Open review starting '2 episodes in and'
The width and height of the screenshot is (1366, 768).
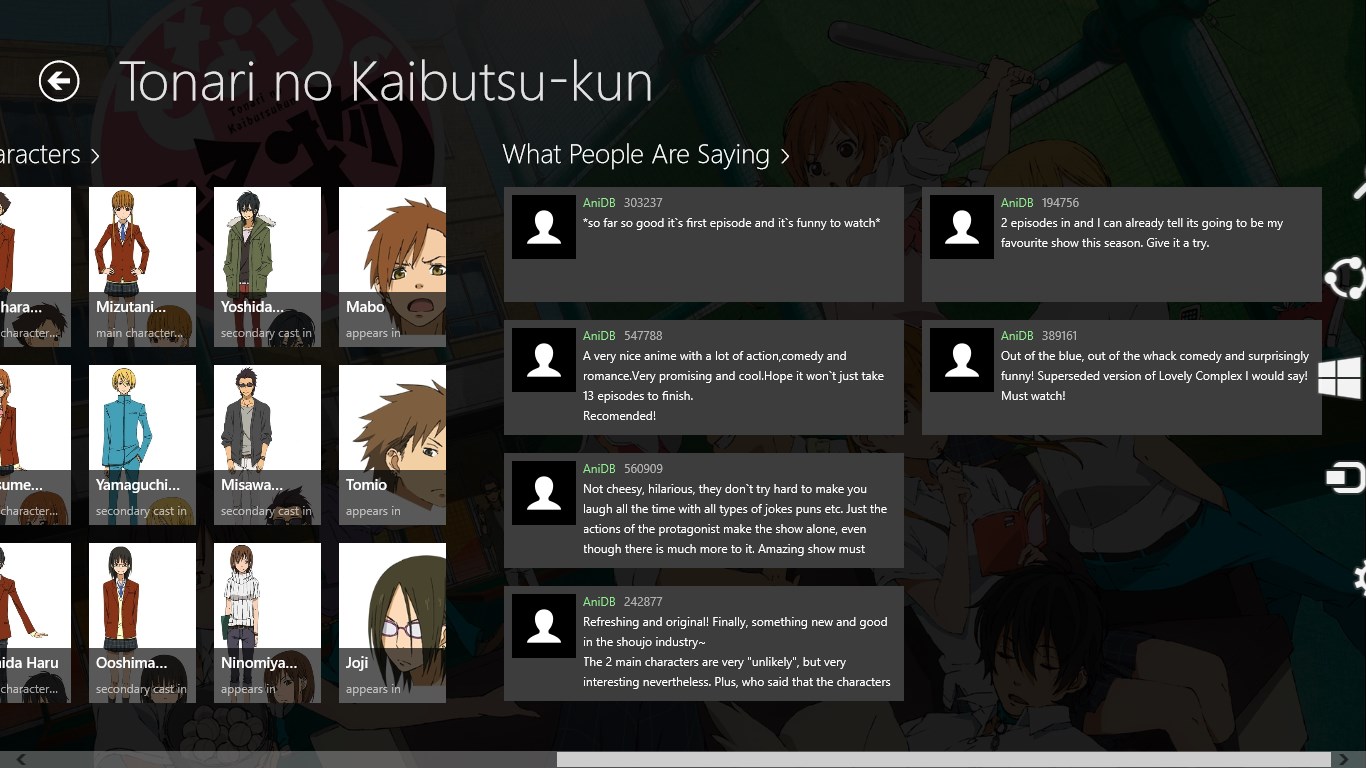(x=1122, y=244)
